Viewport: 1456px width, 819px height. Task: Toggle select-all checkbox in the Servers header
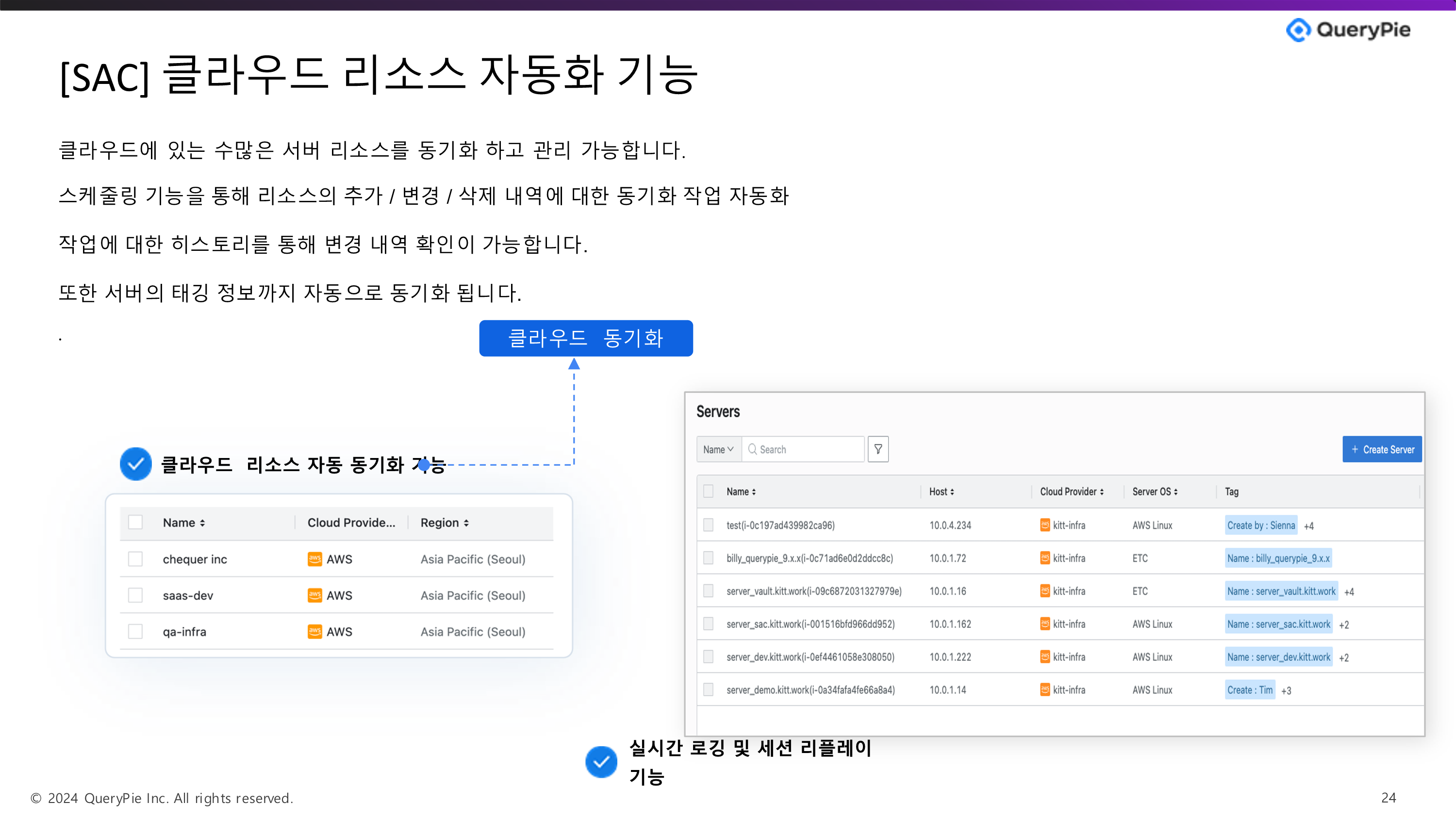[x=708, y=491]
